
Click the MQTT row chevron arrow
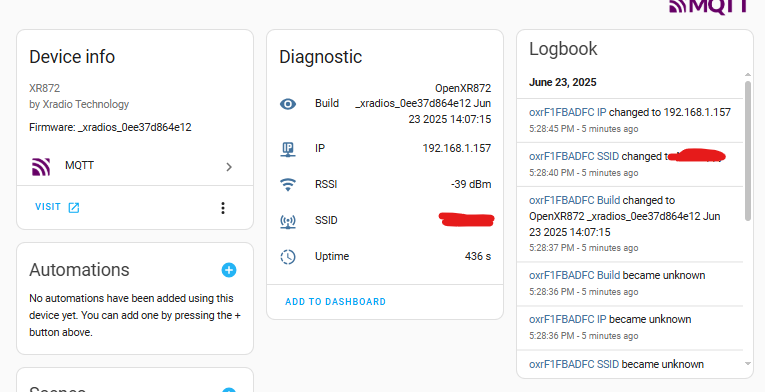229,167
